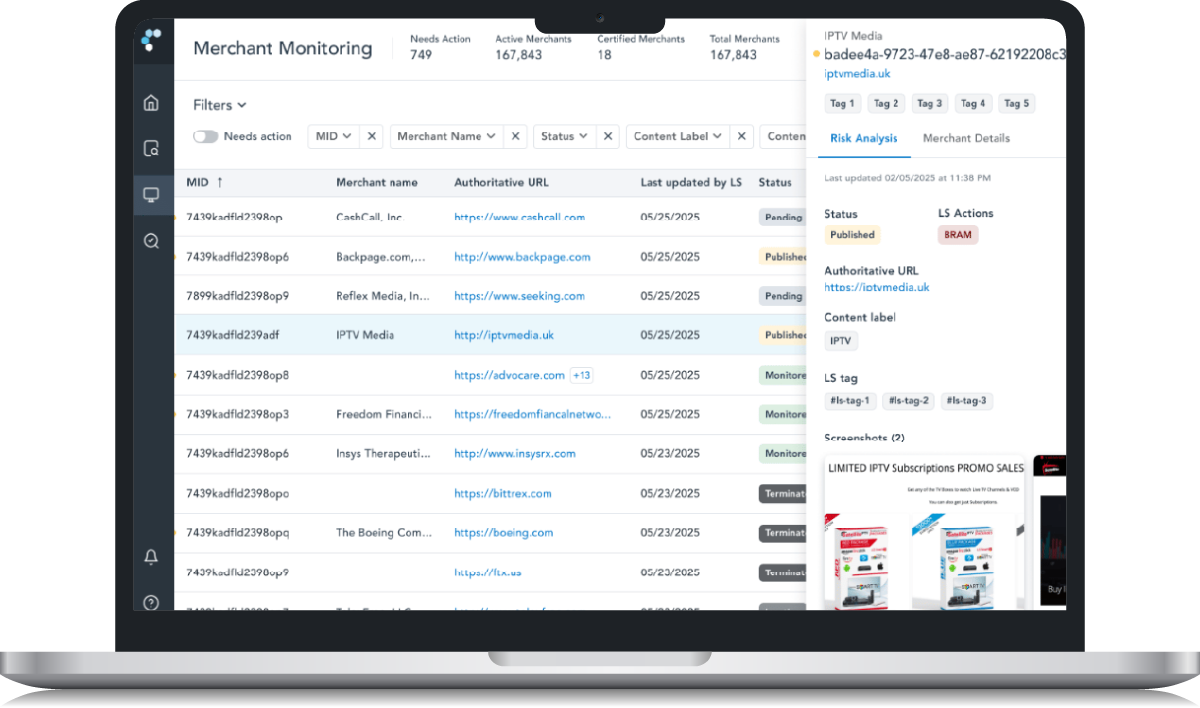This screenshot has height=708, width=1200.
Task: Click the Tag 5 chip
Action: 1016,103
